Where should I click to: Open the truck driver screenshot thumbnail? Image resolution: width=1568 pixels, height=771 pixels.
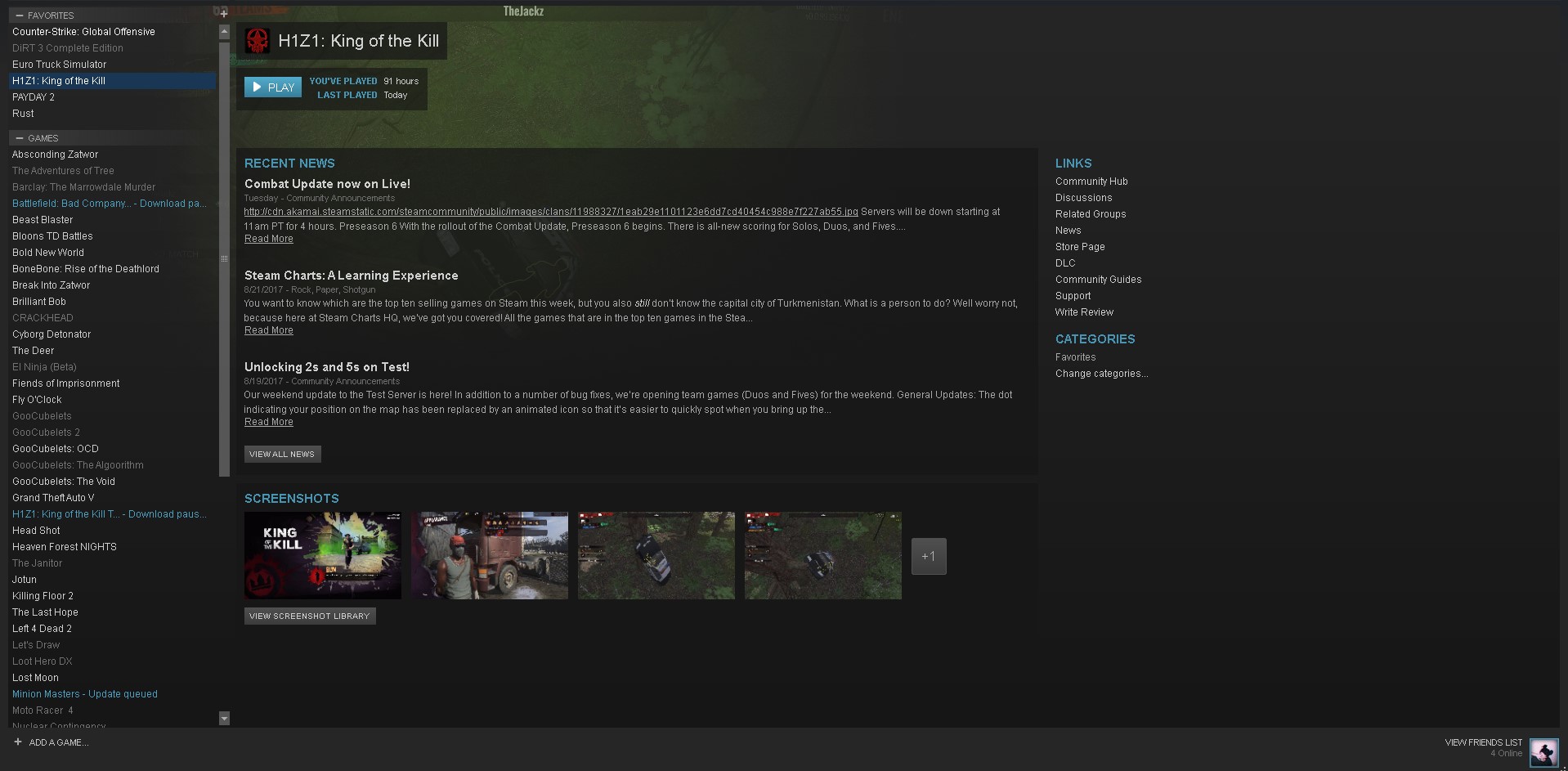coord(489,556)
